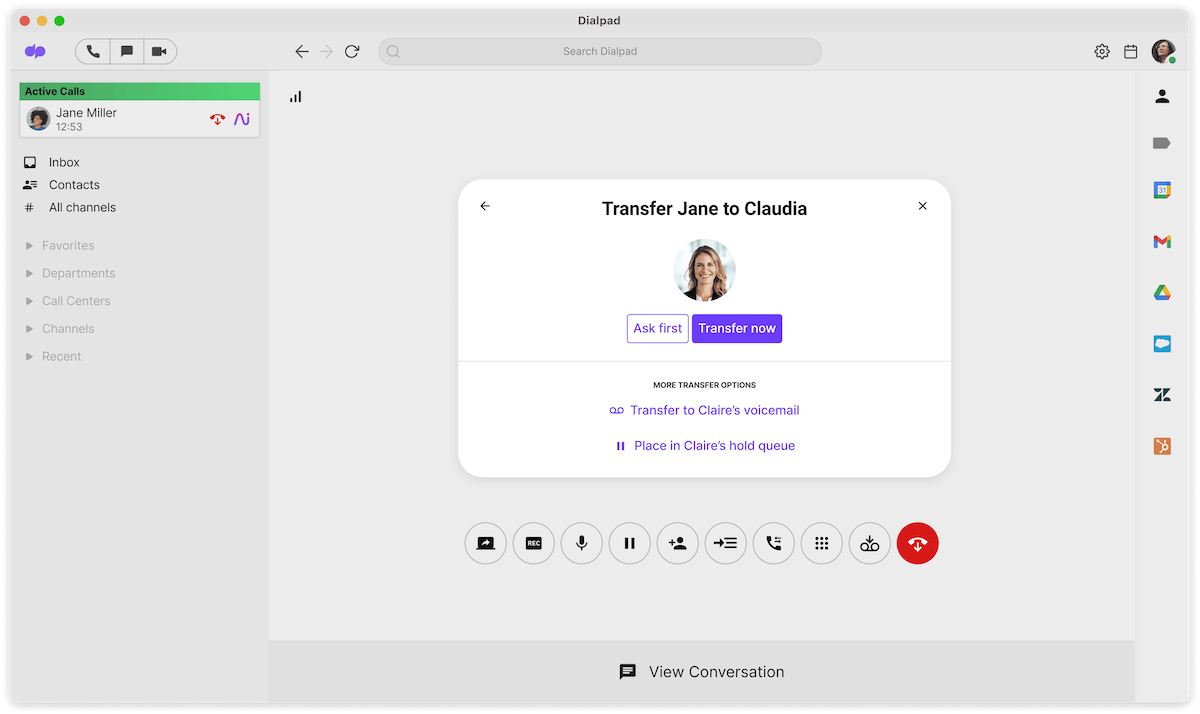Add a participant to the call

[x=677, y=543]
